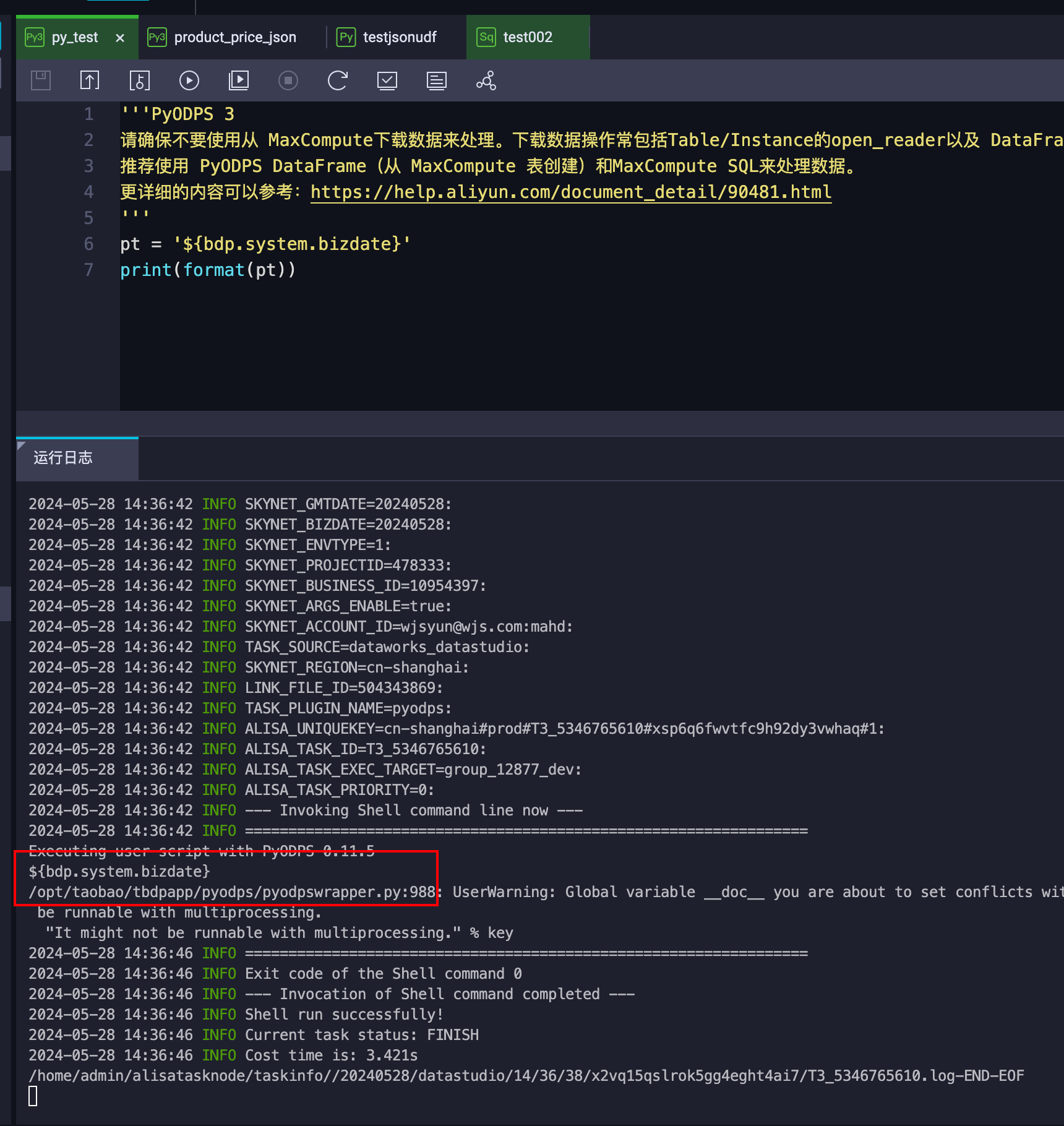Close the py_test tab
Image resolution: width=1064 pixels, height=1126 pixels.
[120, 38]
